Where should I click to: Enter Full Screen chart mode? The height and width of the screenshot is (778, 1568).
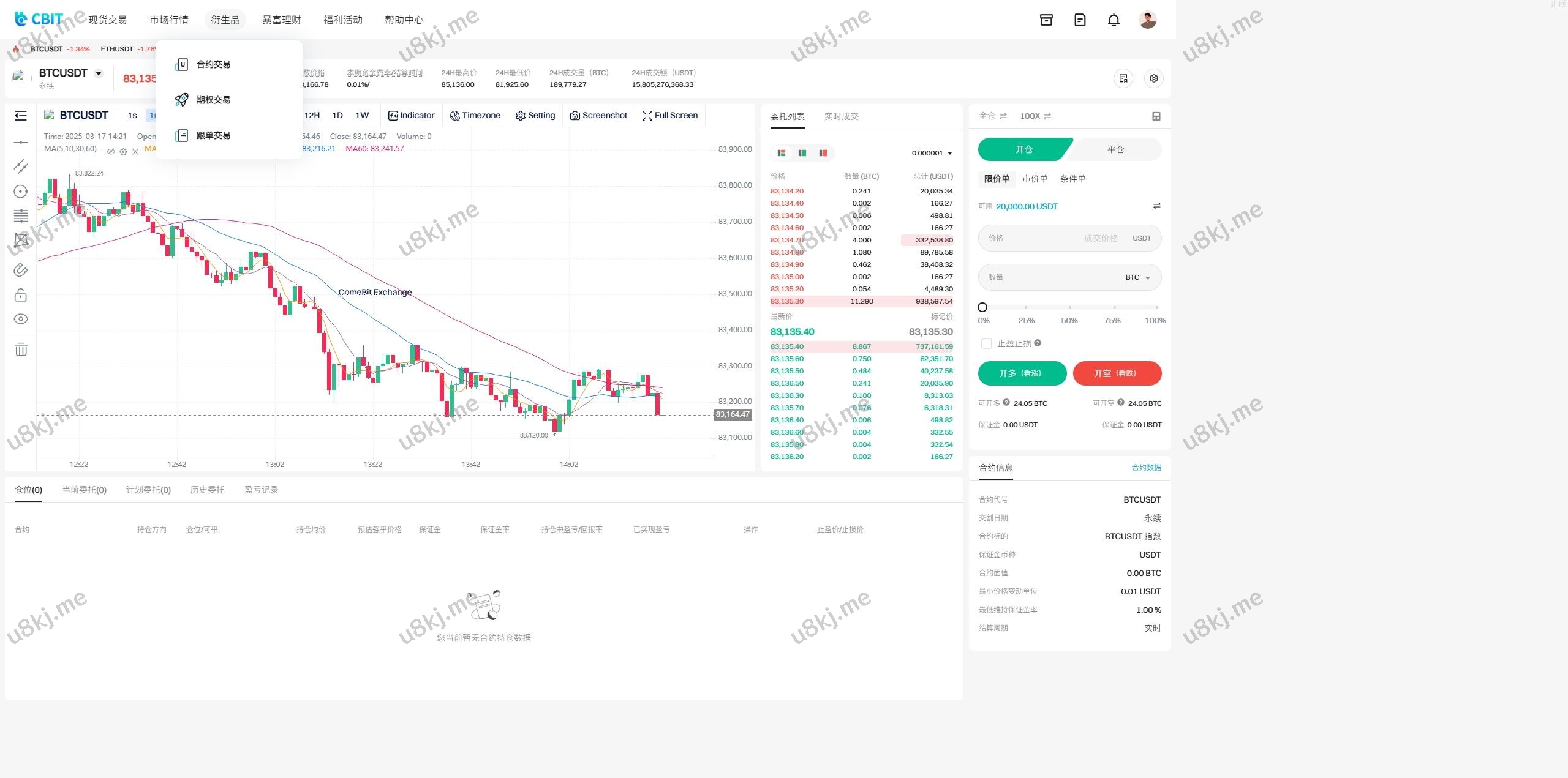point(669,116)
